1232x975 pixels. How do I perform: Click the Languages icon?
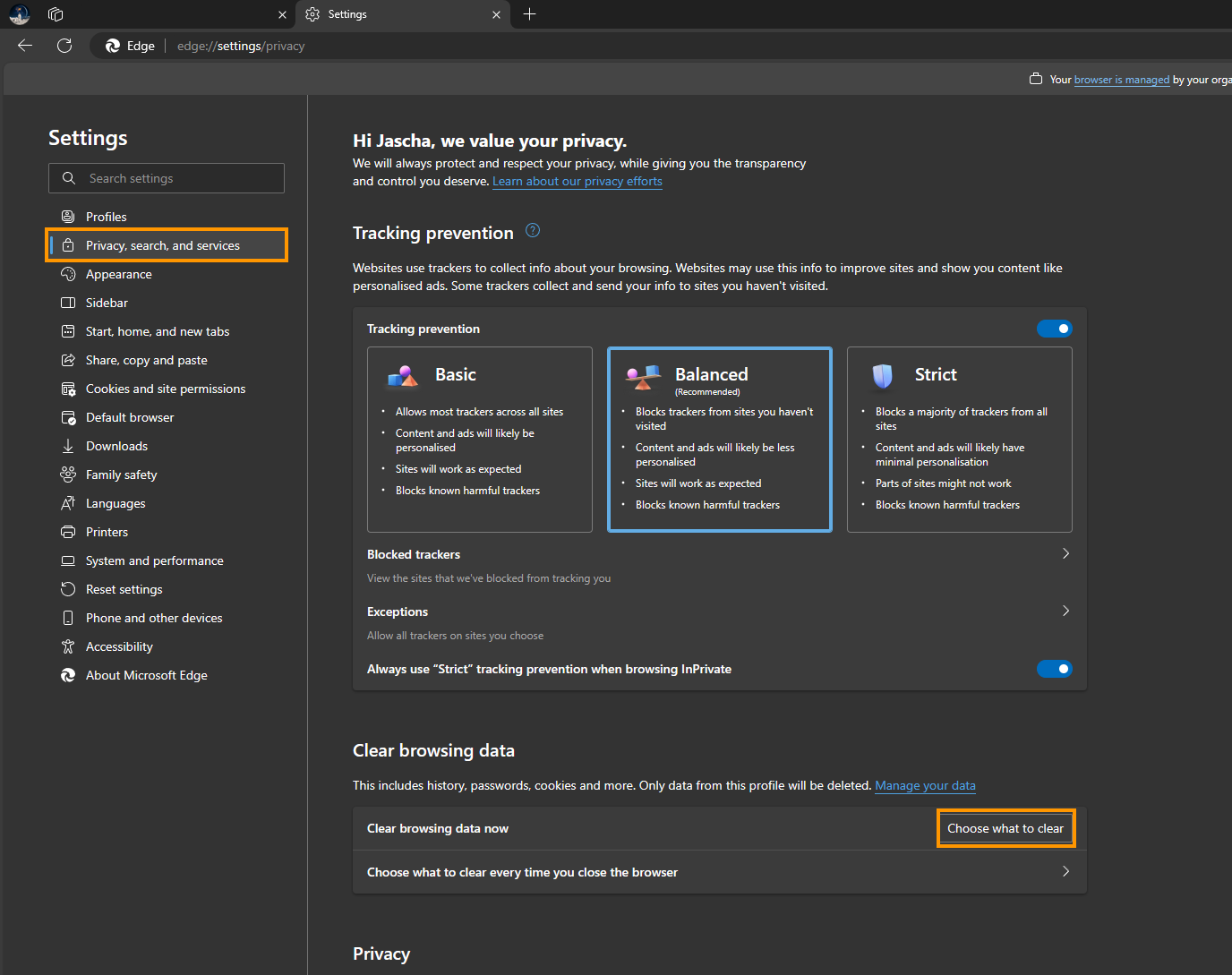68,503
